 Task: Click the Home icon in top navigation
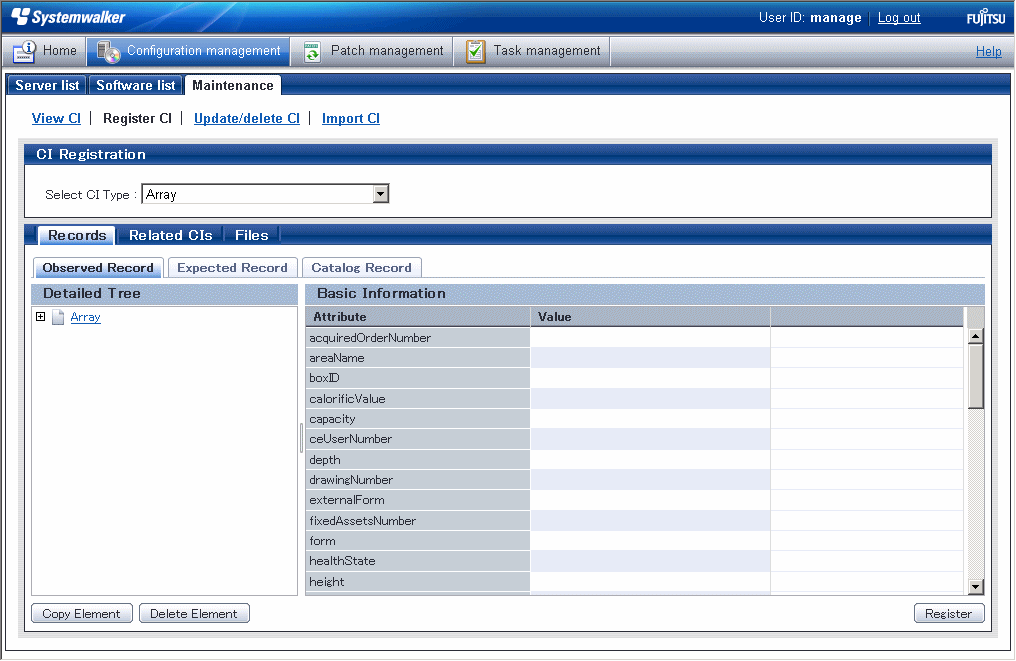click(x=24, y=51)
